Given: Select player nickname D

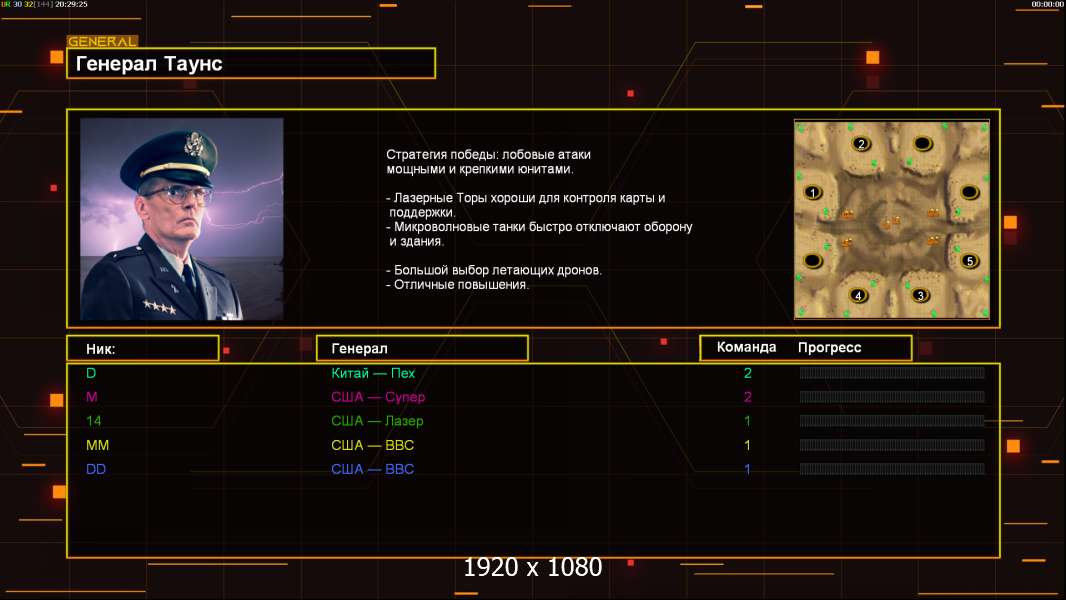Looking at the screenshot, I should click(91, 373).
